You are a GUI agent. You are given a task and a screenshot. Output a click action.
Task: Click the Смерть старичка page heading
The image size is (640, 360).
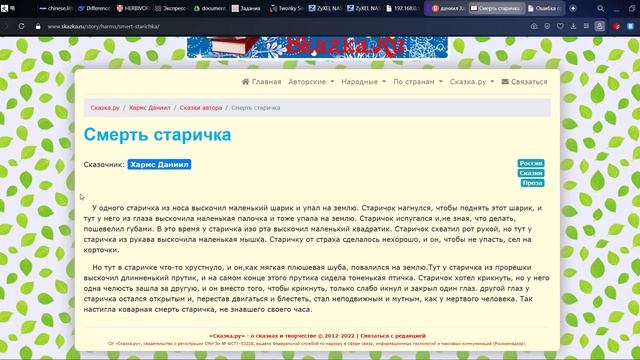click(x=157, y=135)
